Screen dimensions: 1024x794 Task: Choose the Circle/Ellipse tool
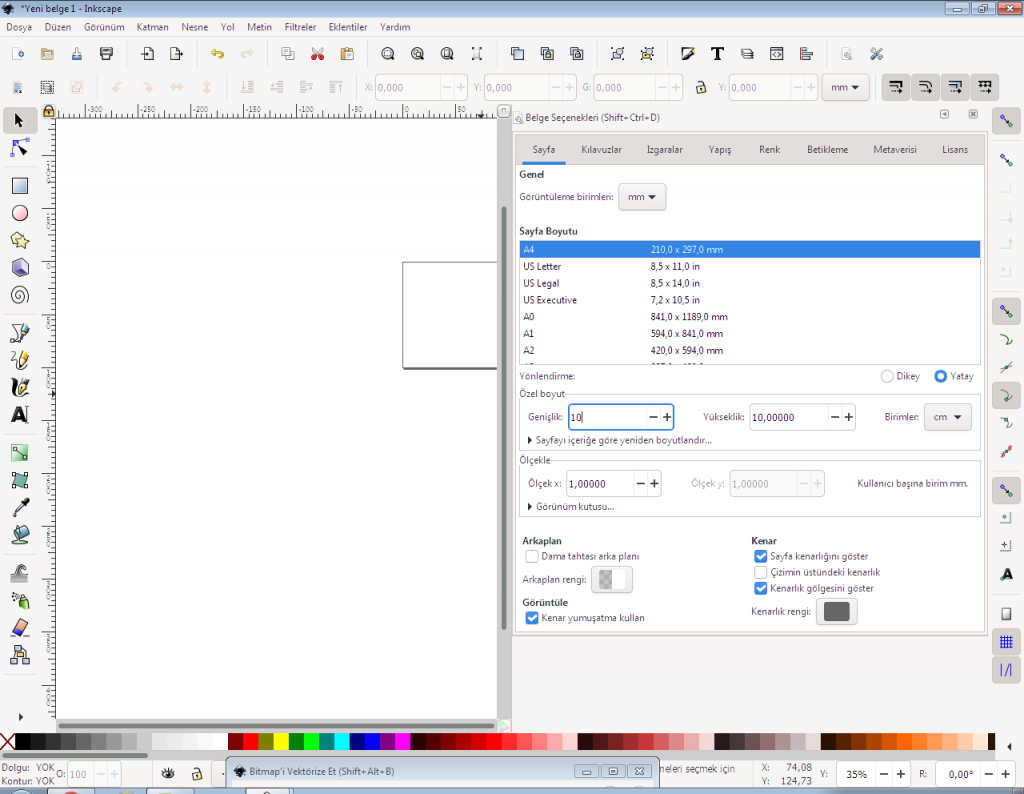20,214
